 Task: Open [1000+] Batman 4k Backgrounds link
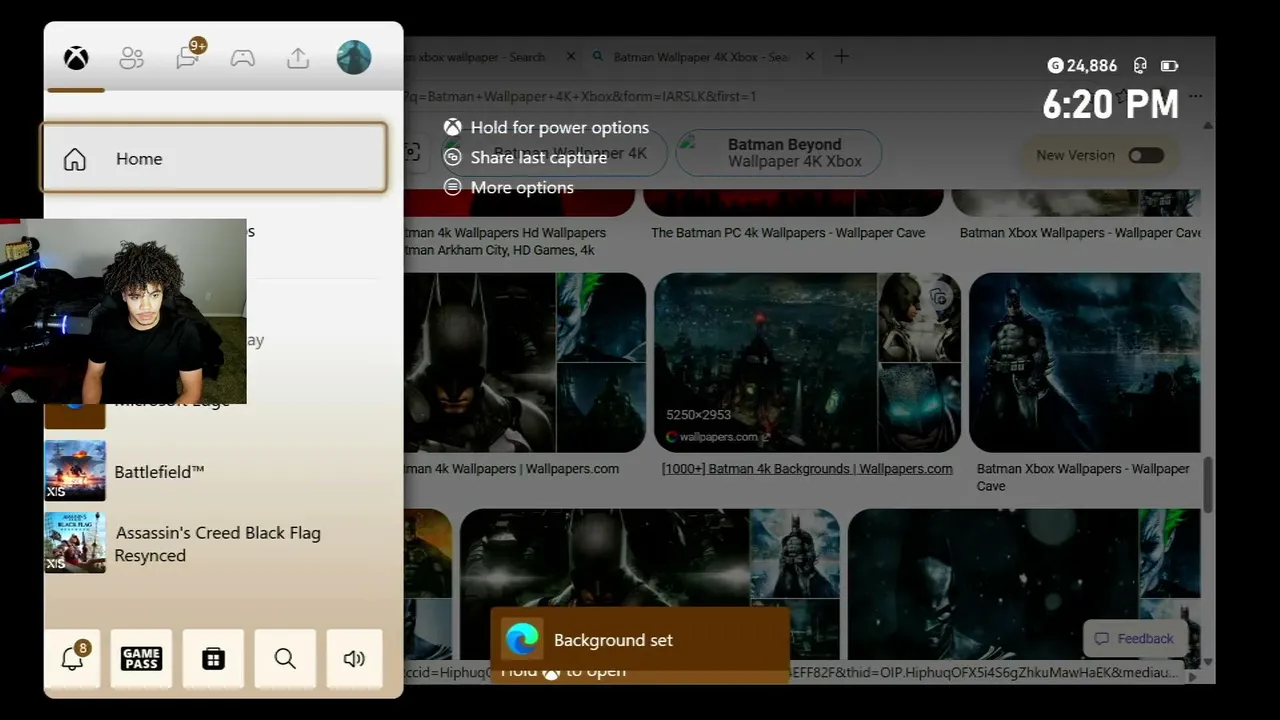point(807,469)
